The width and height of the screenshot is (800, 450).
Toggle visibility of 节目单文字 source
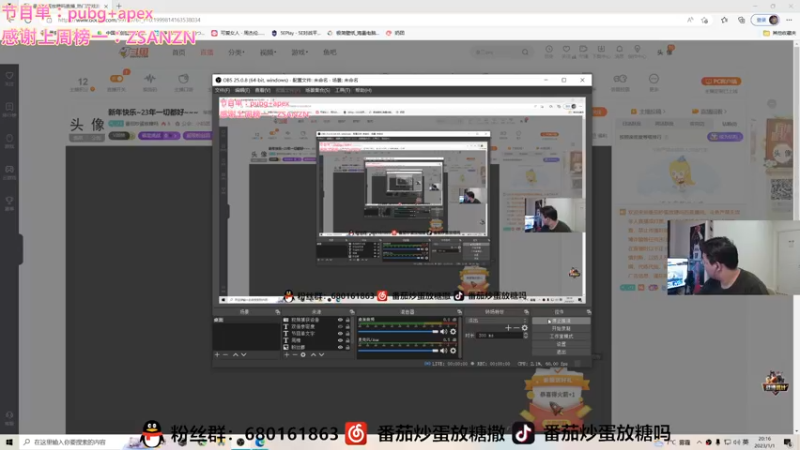[x=340, y=334]
